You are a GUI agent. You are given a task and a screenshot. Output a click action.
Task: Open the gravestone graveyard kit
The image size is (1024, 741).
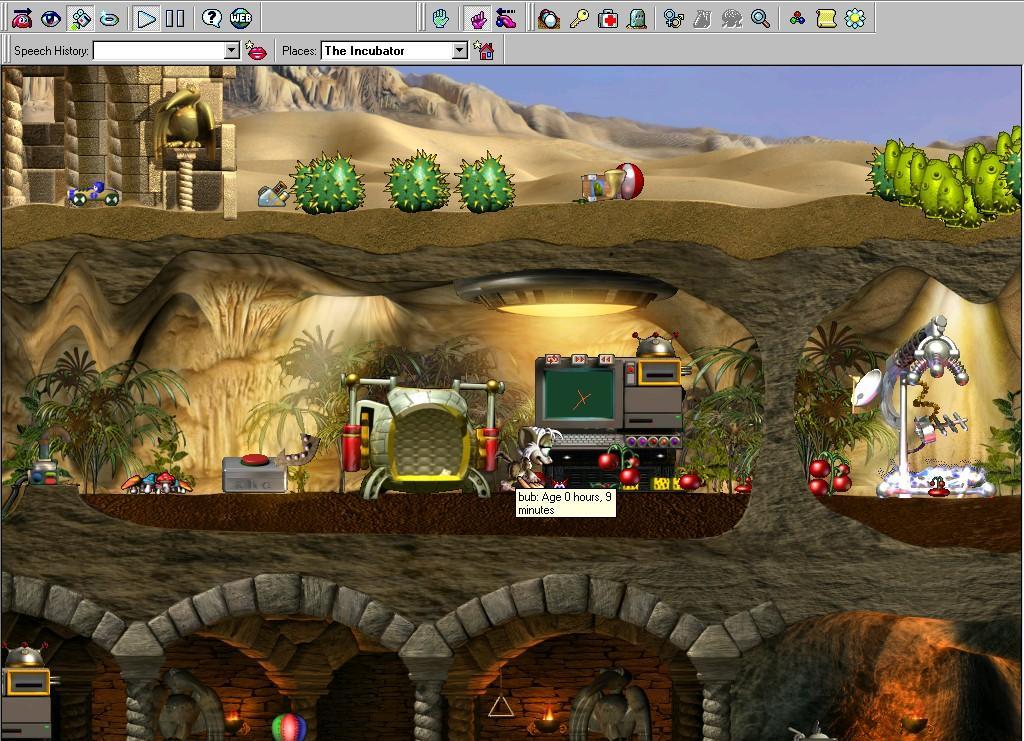(x=637, y=18)
